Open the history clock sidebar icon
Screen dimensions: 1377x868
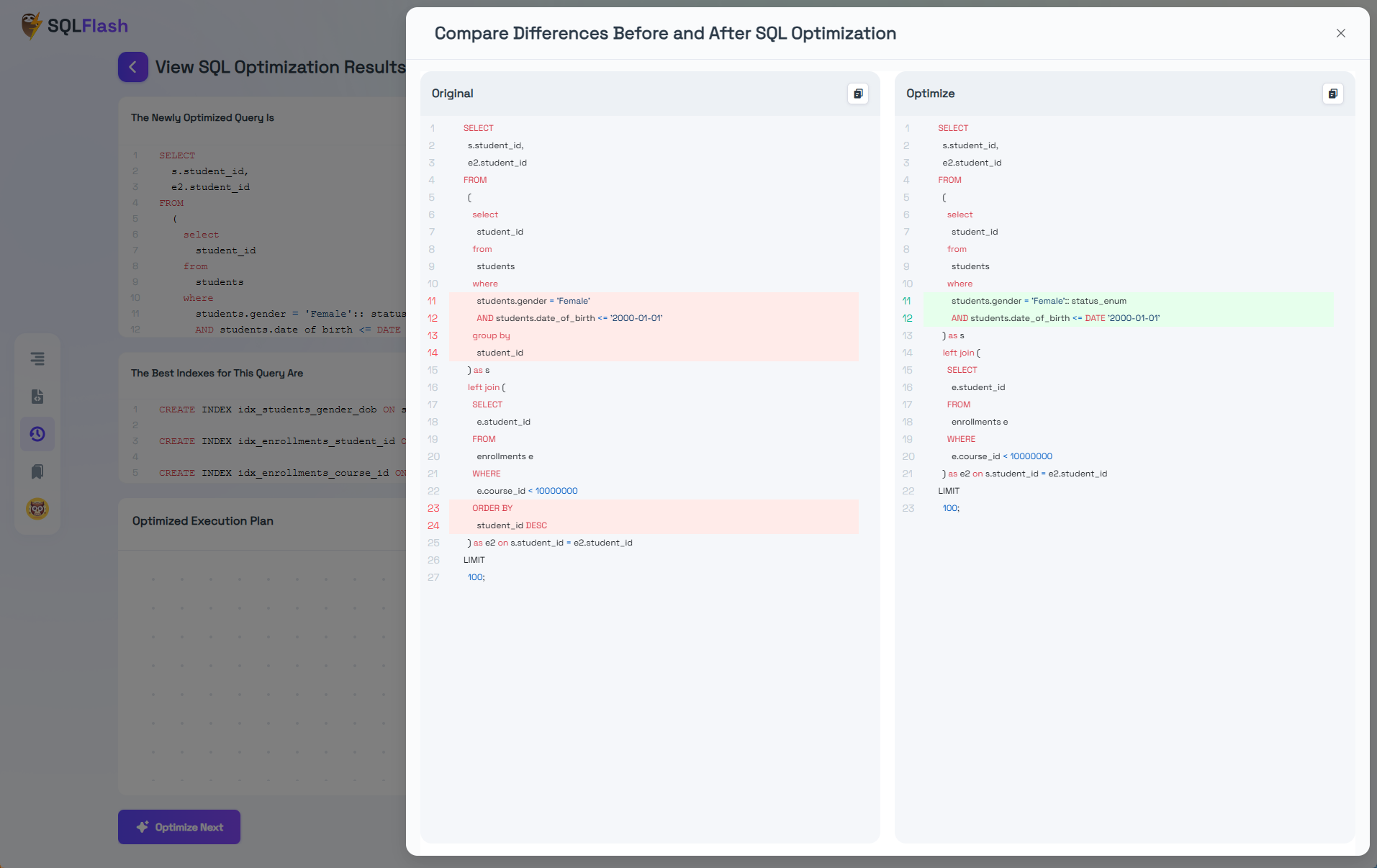[x=37, y=434]
